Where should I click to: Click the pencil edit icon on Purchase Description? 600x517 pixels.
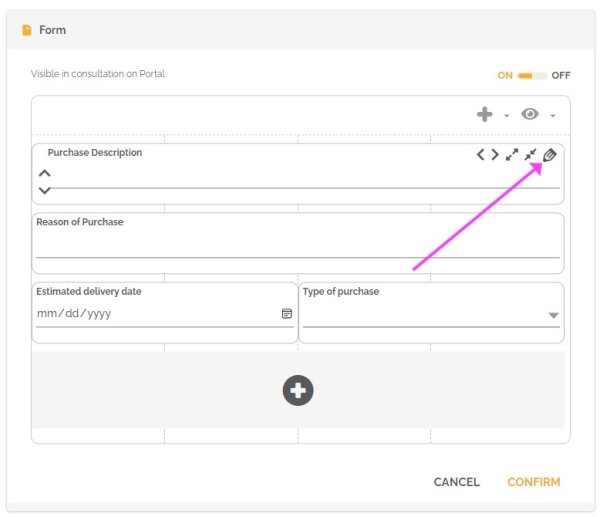(x=550, y=155)
